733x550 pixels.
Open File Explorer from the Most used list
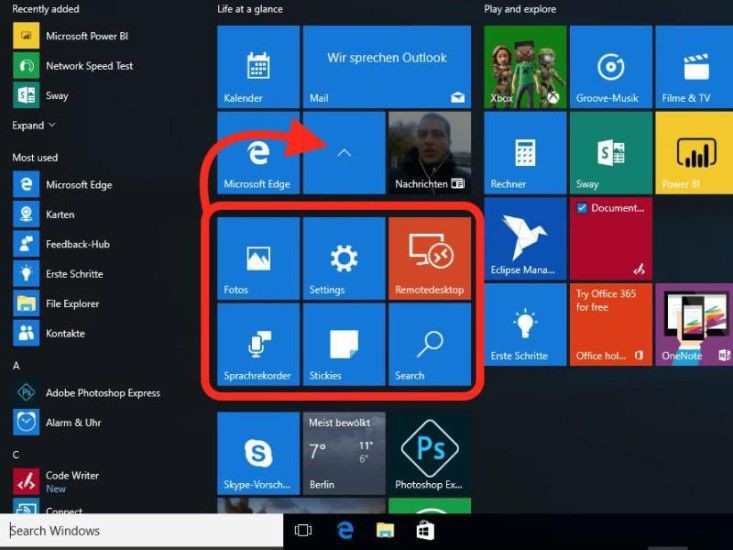click(56, 304)
